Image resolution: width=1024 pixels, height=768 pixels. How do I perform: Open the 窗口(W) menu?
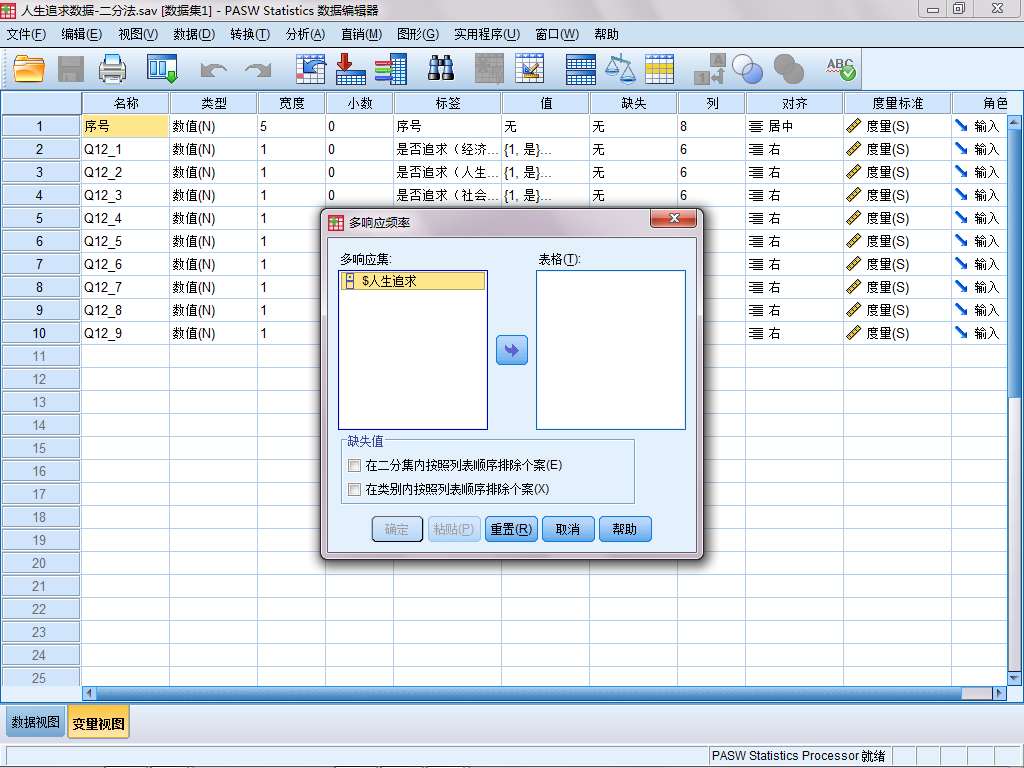coord(557,34)
